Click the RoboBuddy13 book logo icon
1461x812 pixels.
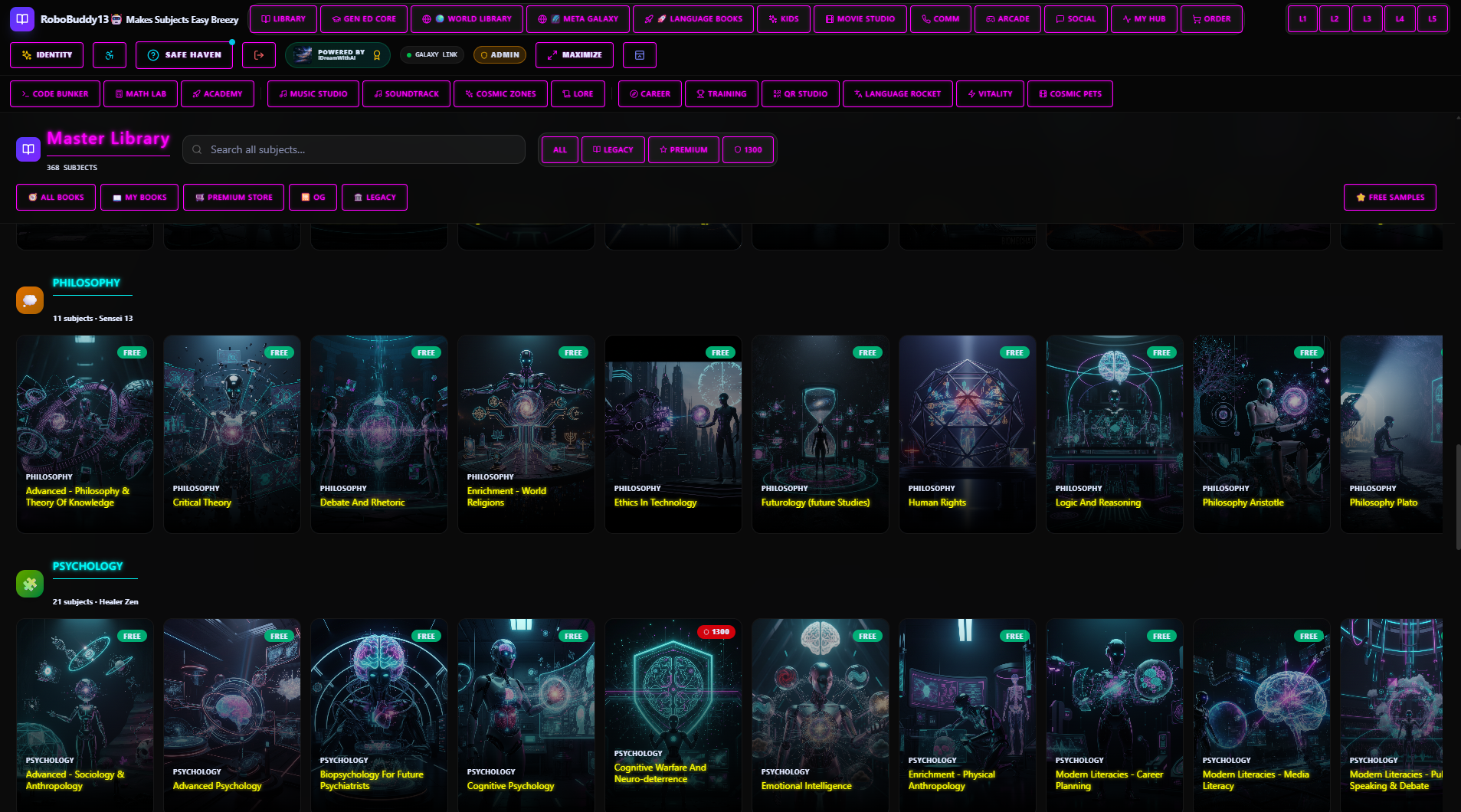22,19
